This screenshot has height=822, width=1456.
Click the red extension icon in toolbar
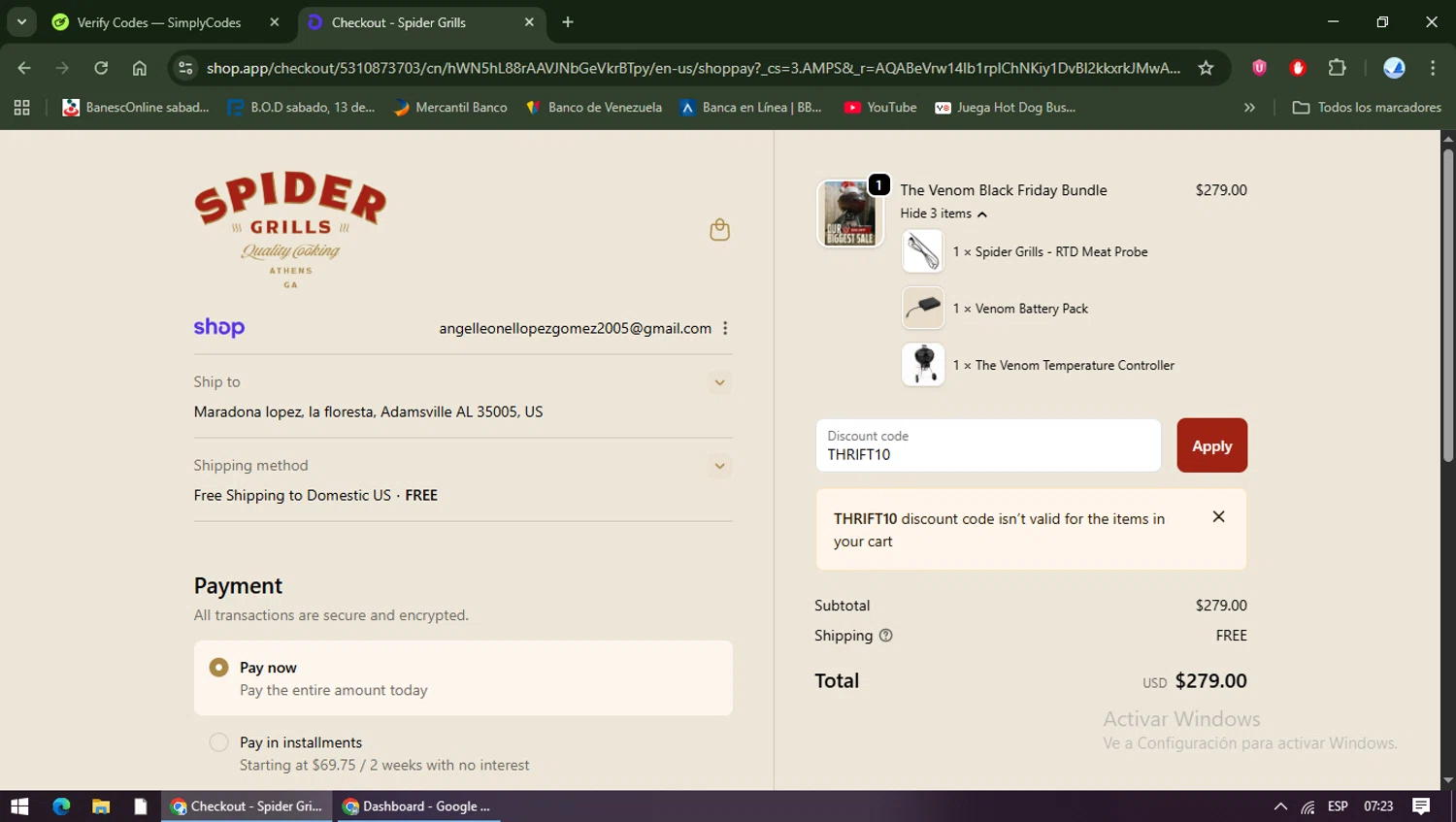point(1298,68)
